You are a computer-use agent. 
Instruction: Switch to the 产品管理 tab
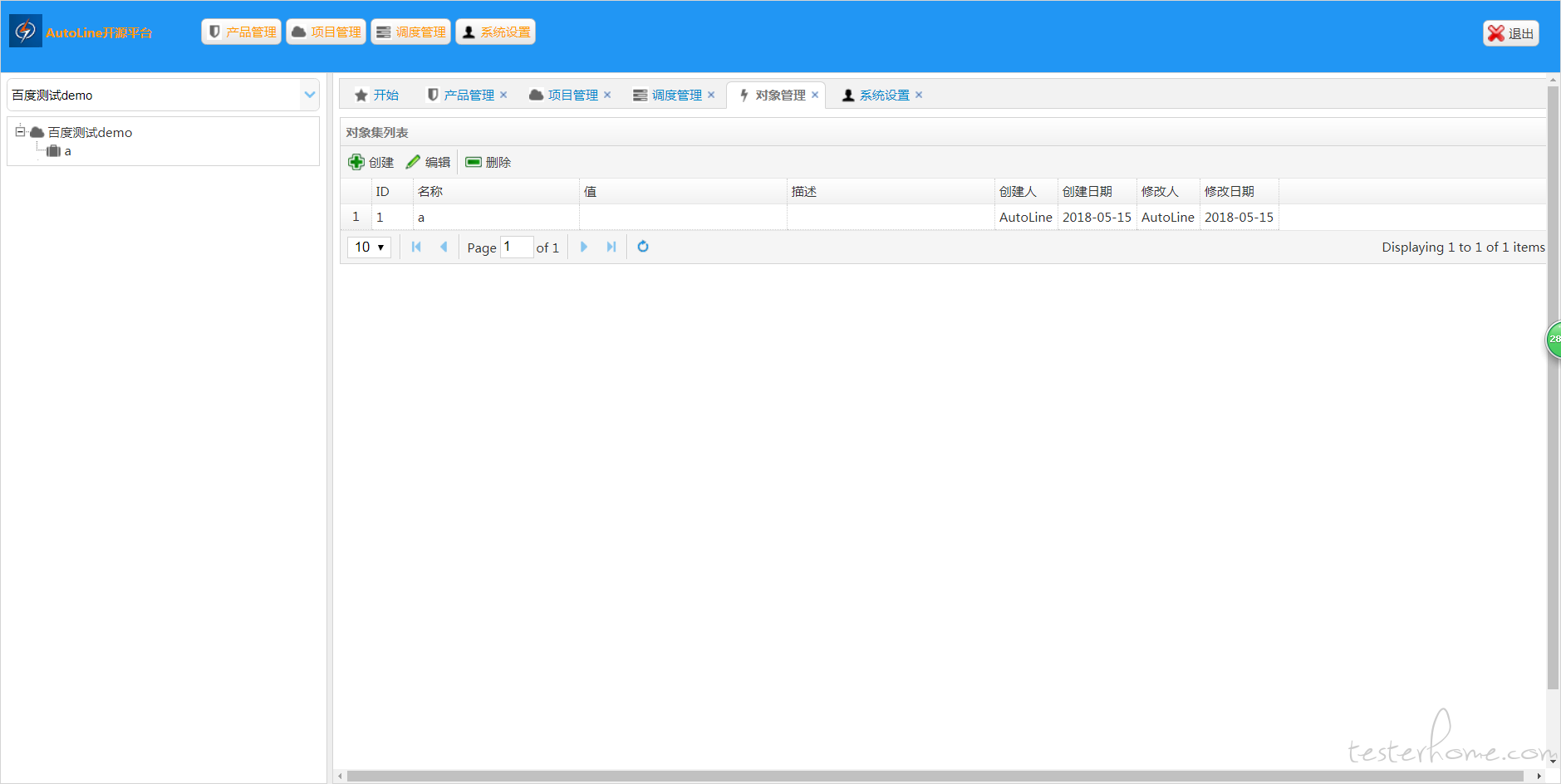point(469,95)
